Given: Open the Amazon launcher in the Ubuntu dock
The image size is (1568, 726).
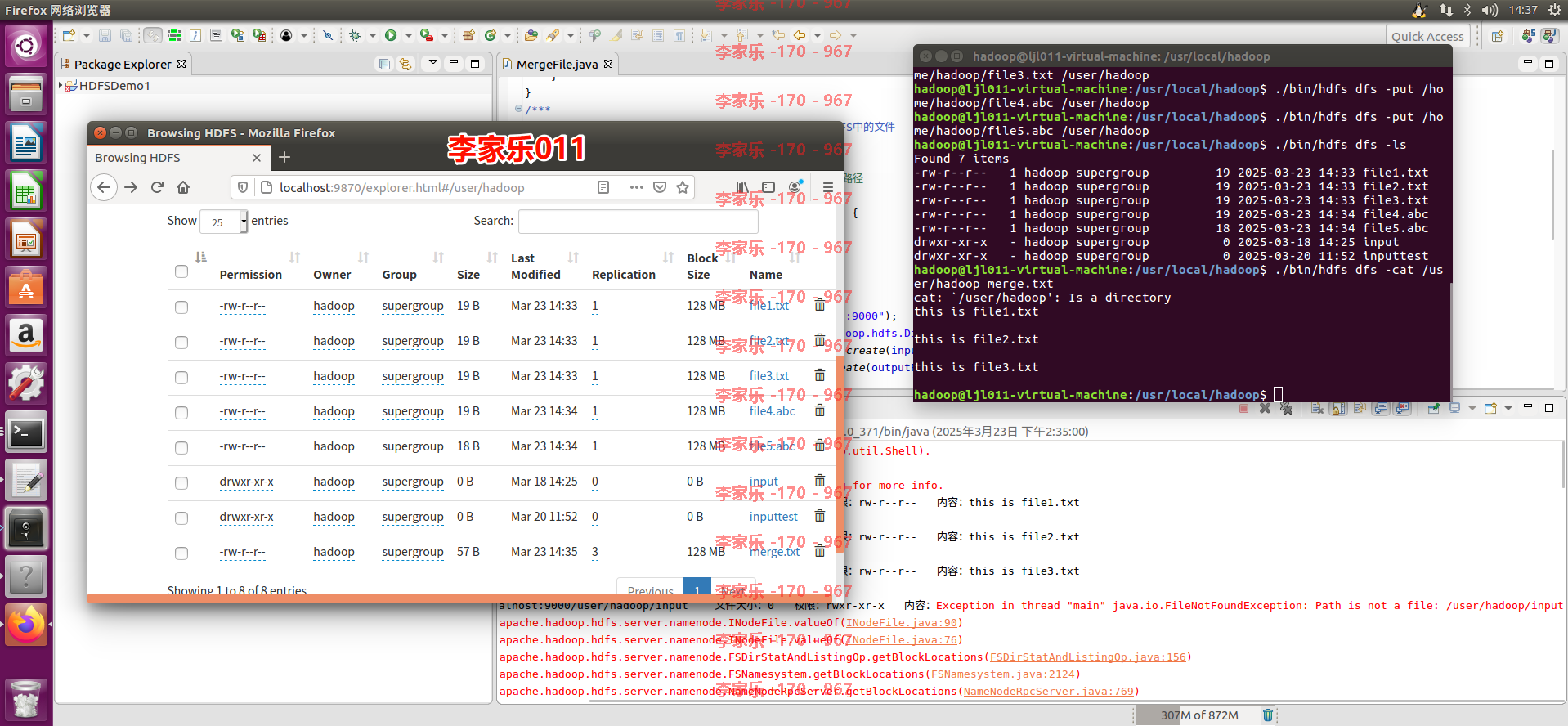Looking at the screenshot, I should tap(26, 336).
